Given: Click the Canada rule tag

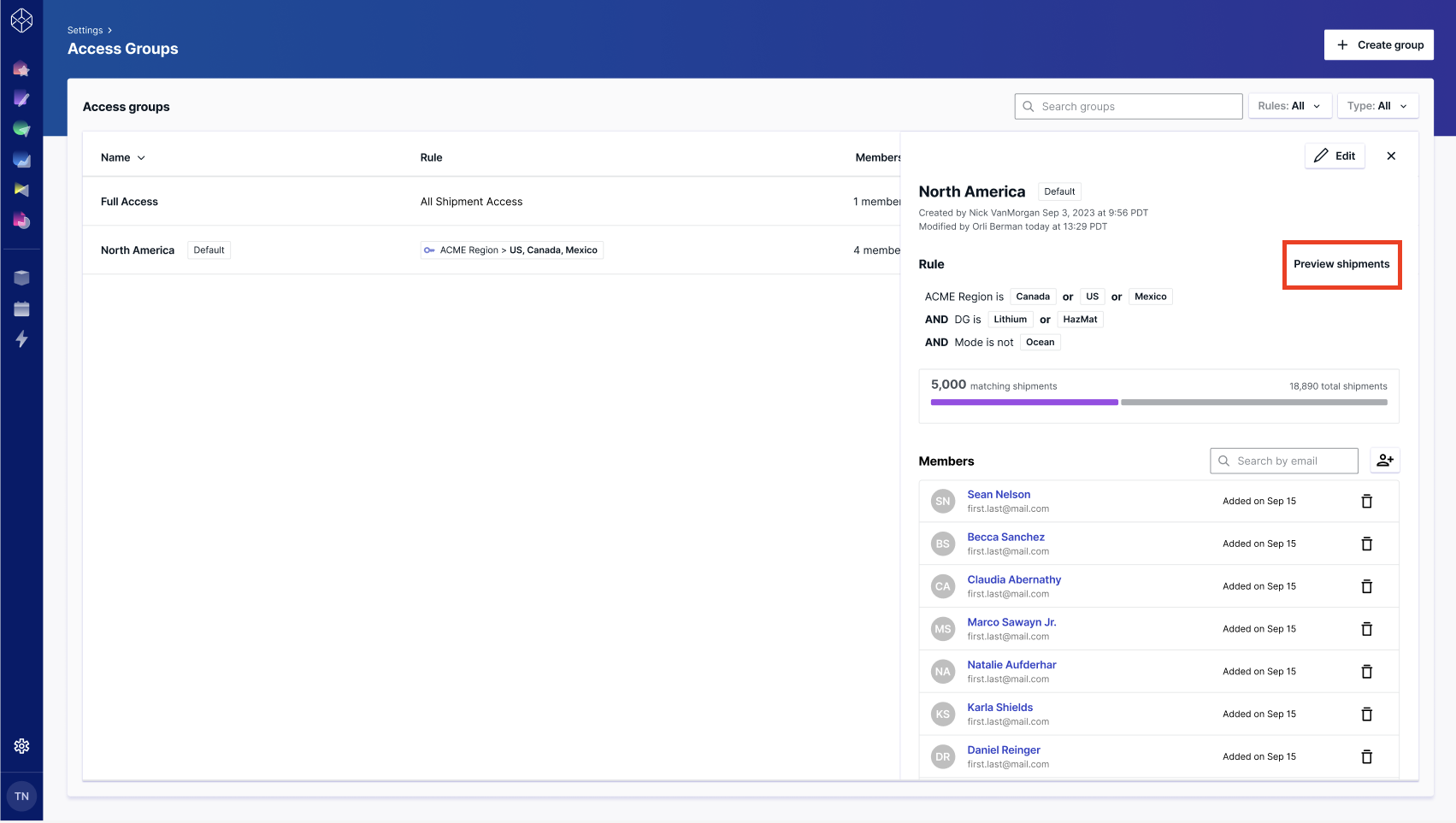Looking at the screenshot, I should coord(1033,297).
